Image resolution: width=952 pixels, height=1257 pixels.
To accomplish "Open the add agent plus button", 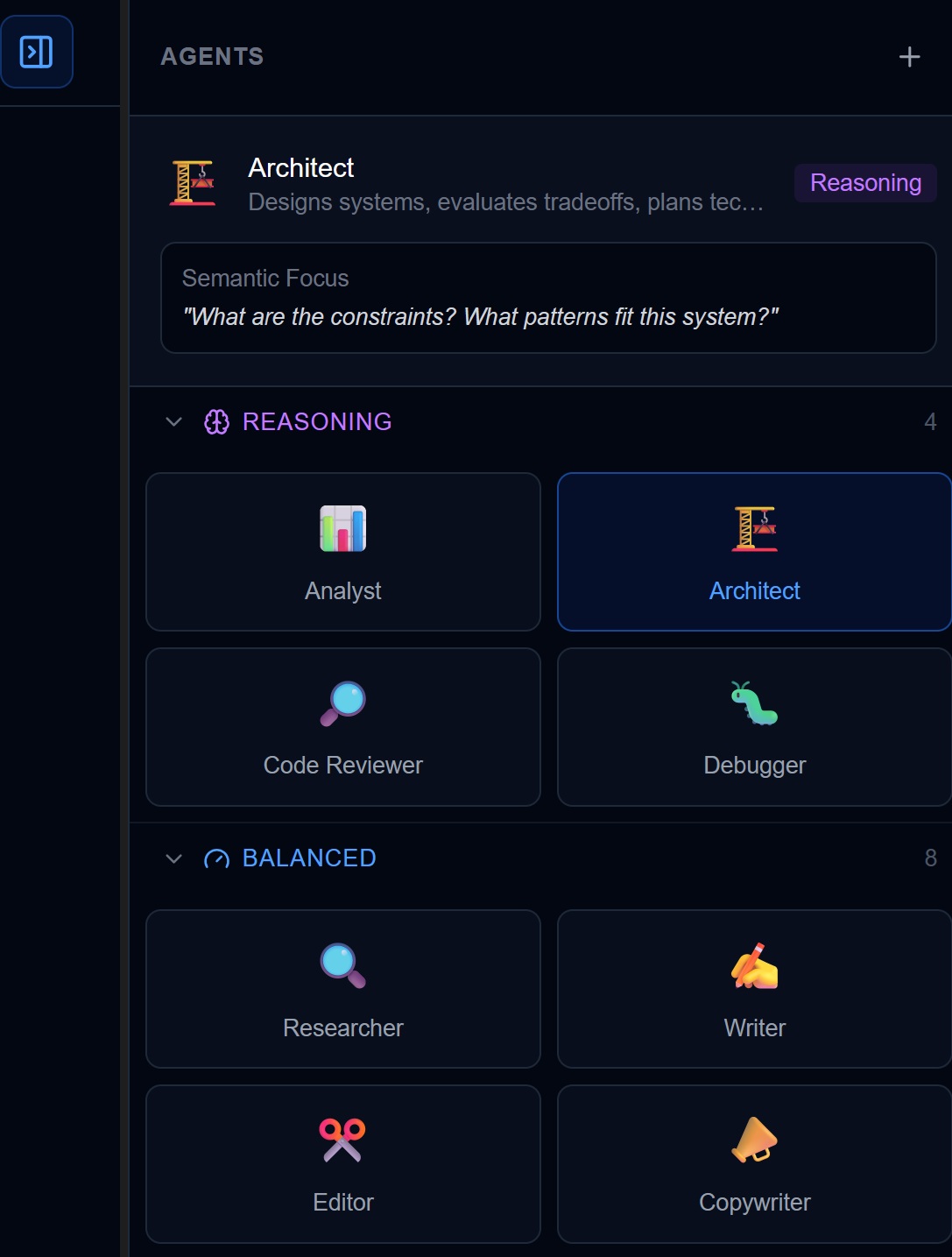I will 908,56.
